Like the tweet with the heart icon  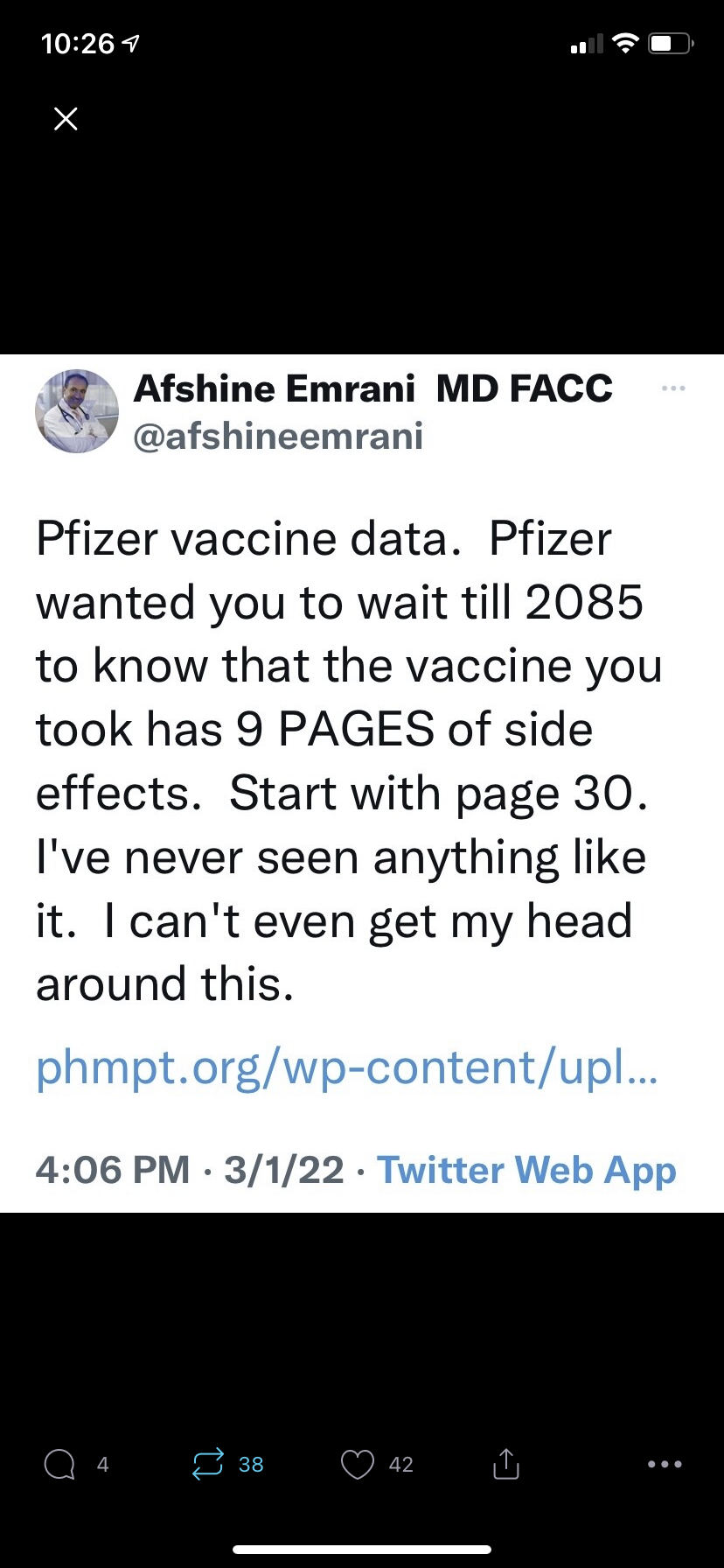tap(357, 1464)
